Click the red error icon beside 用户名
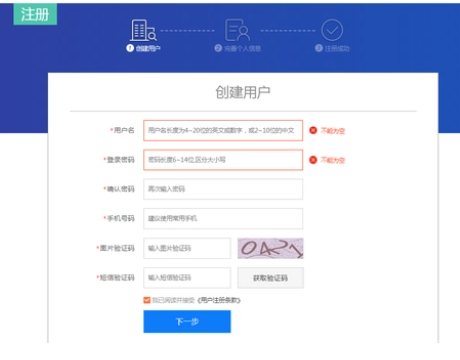 313,130
